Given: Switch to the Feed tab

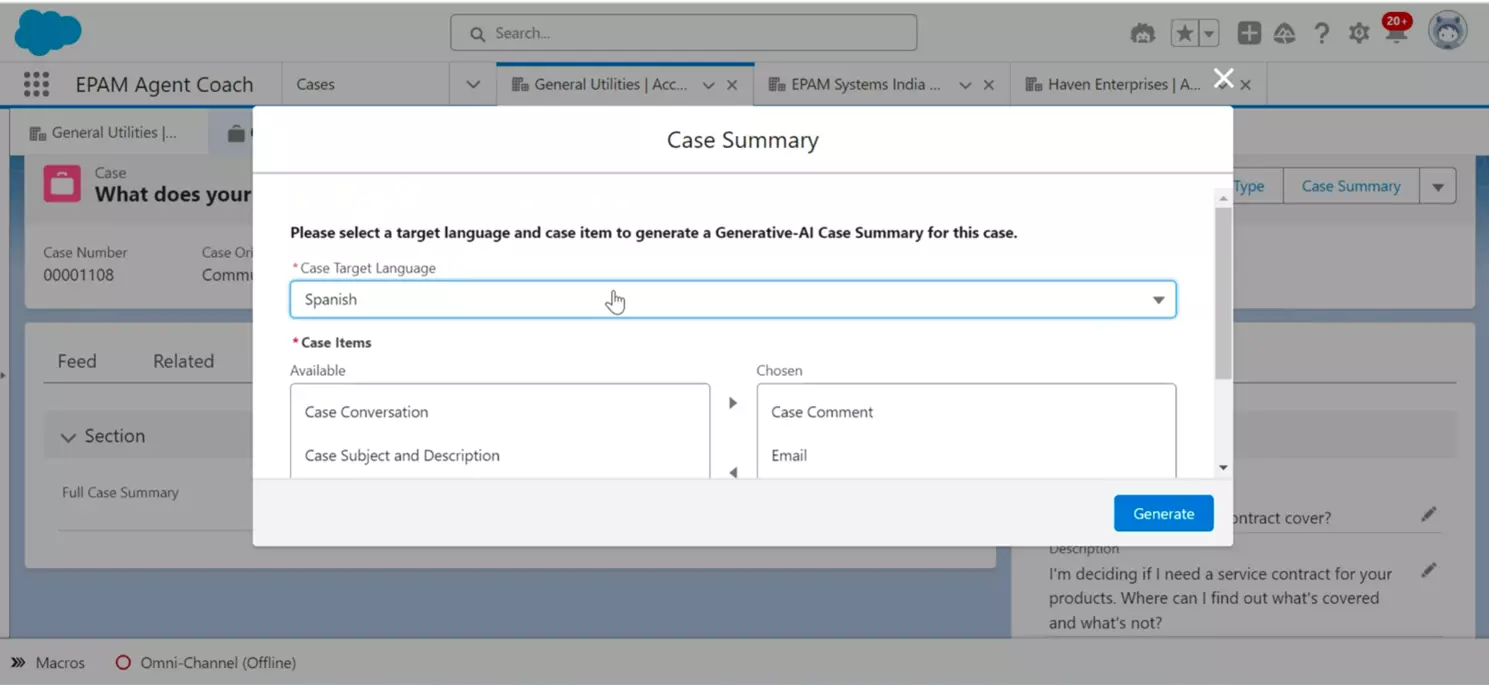Looking at the screenshot, I should (x=77, y=361).
